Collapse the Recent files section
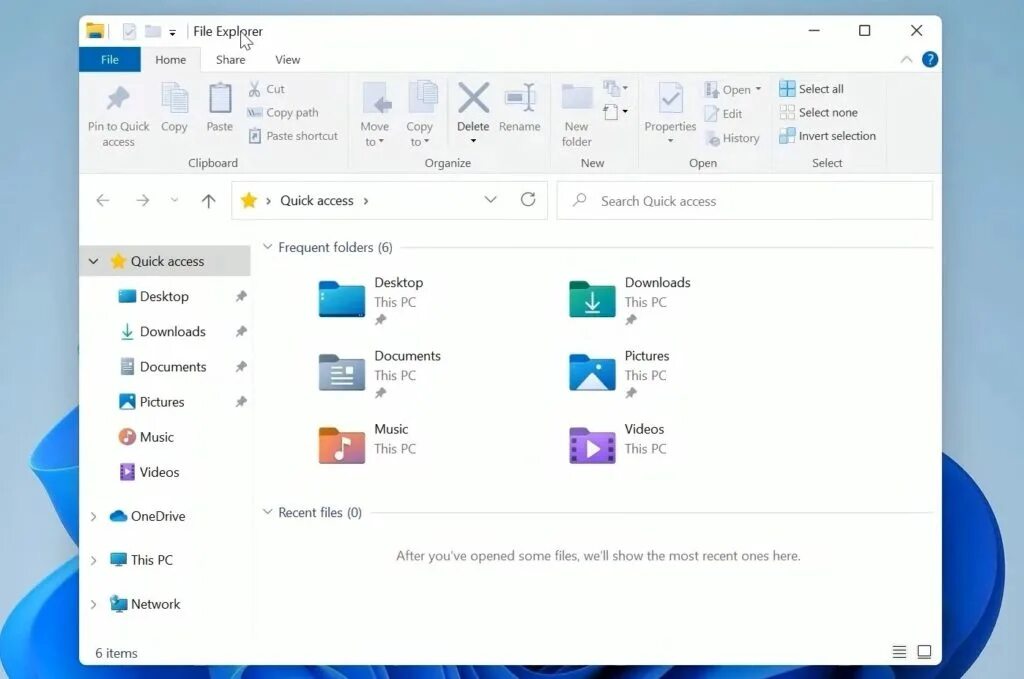Screen dimensions: 1024x679 267,512
